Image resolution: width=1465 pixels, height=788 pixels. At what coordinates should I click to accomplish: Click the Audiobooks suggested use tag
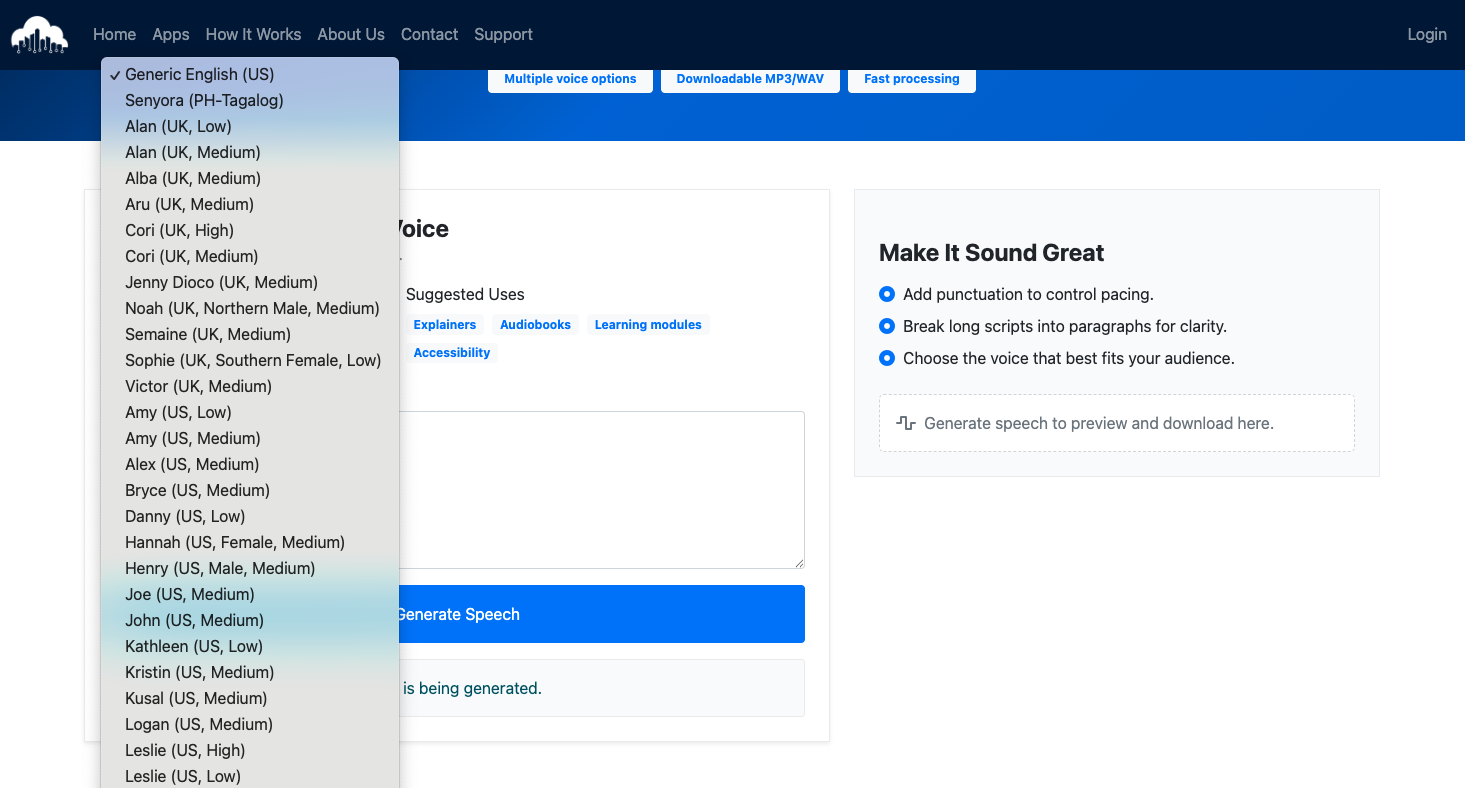click(x=535, y=324)
